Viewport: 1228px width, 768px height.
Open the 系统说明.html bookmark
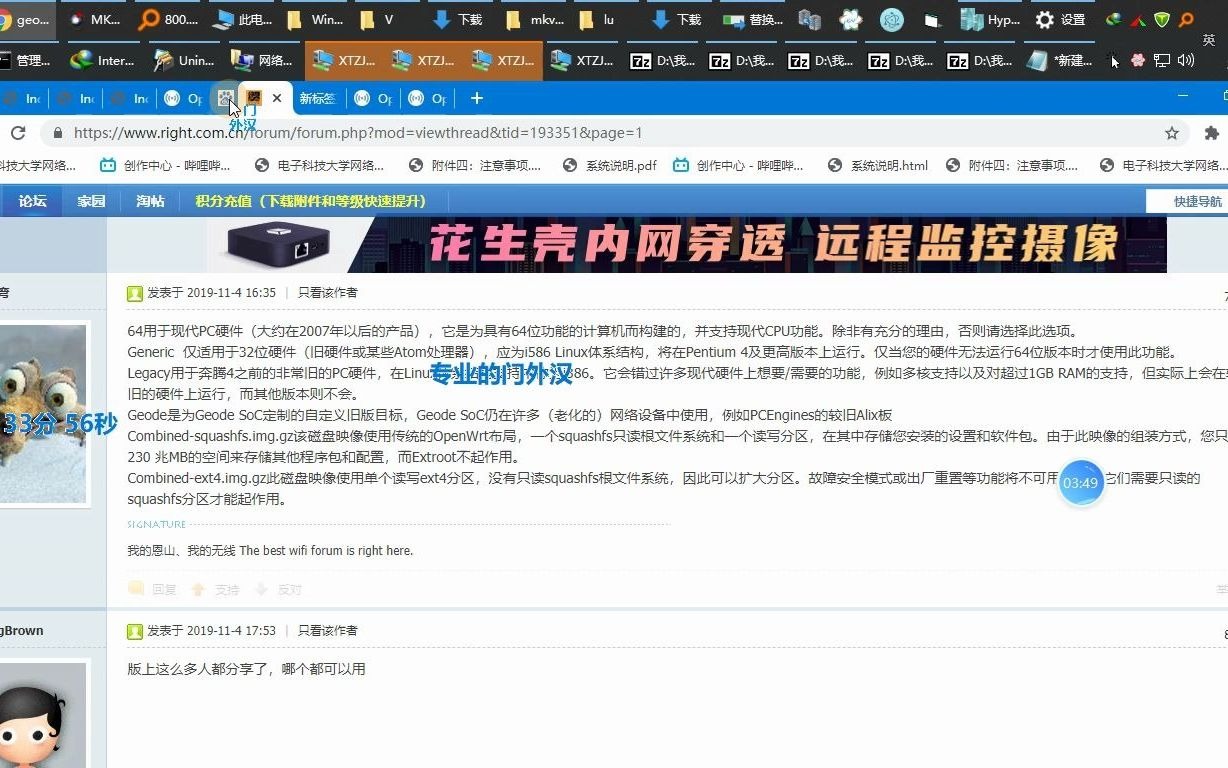point(878,165)
